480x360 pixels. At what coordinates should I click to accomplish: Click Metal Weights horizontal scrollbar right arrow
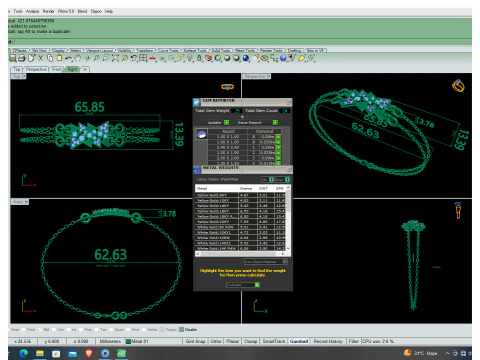click(283, 254)
